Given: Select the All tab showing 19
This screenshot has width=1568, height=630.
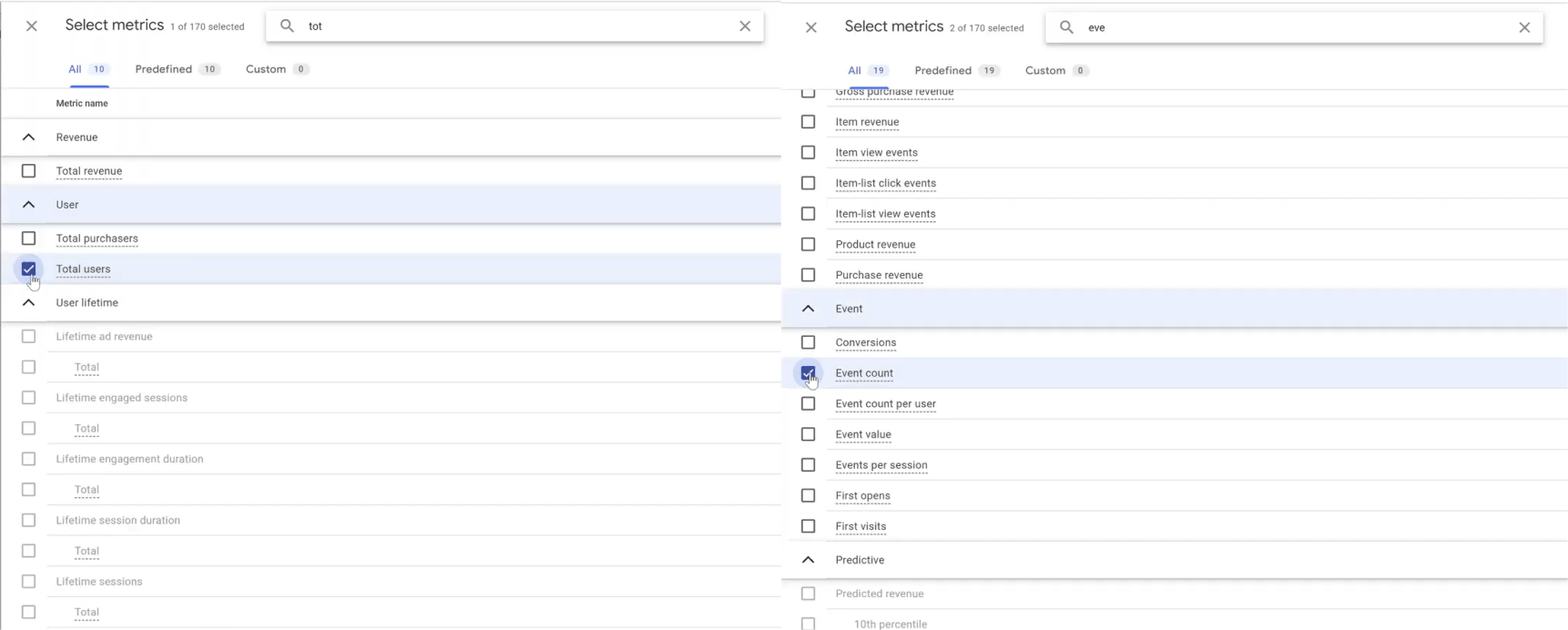Looking at the screenshot, I should pos(868,70).
